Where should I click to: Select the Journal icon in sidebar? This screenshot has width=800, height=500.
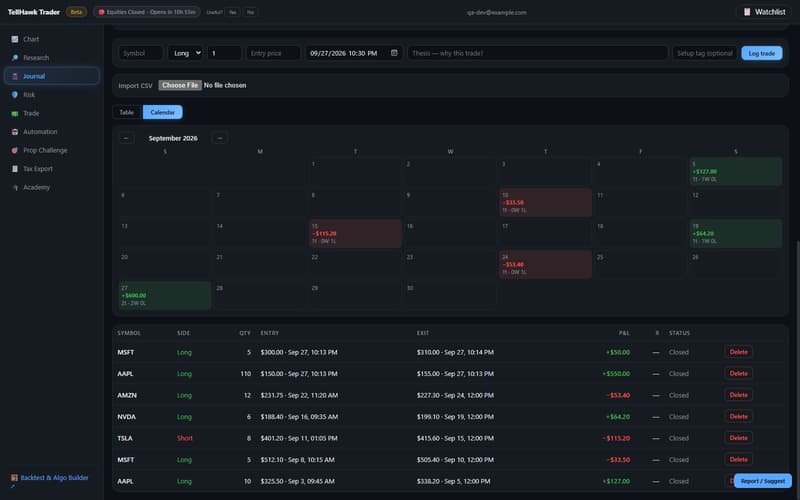(x=15, y=76)
